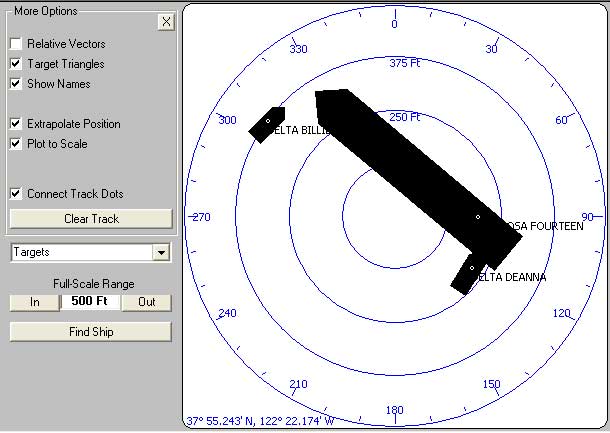
Task: Disable Extrapolate Position option
Action: pos(16,124)
